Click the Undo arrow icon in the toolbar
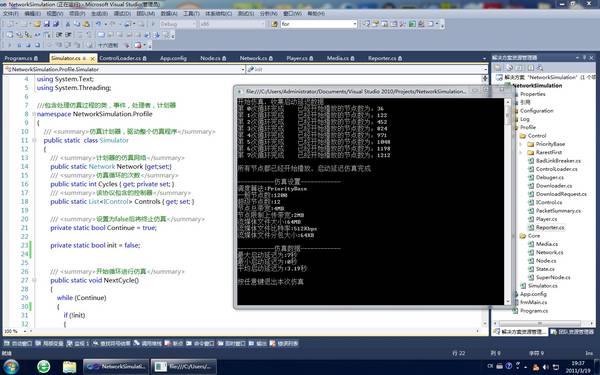This screenshot has height=375, width=600. 99,24
